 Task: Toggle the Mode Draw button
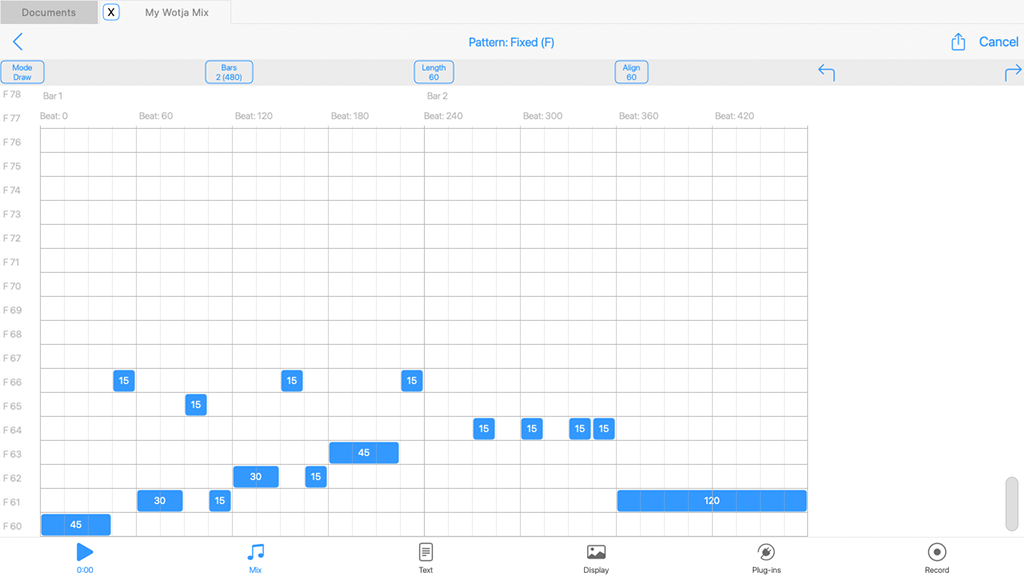[22, 72]
